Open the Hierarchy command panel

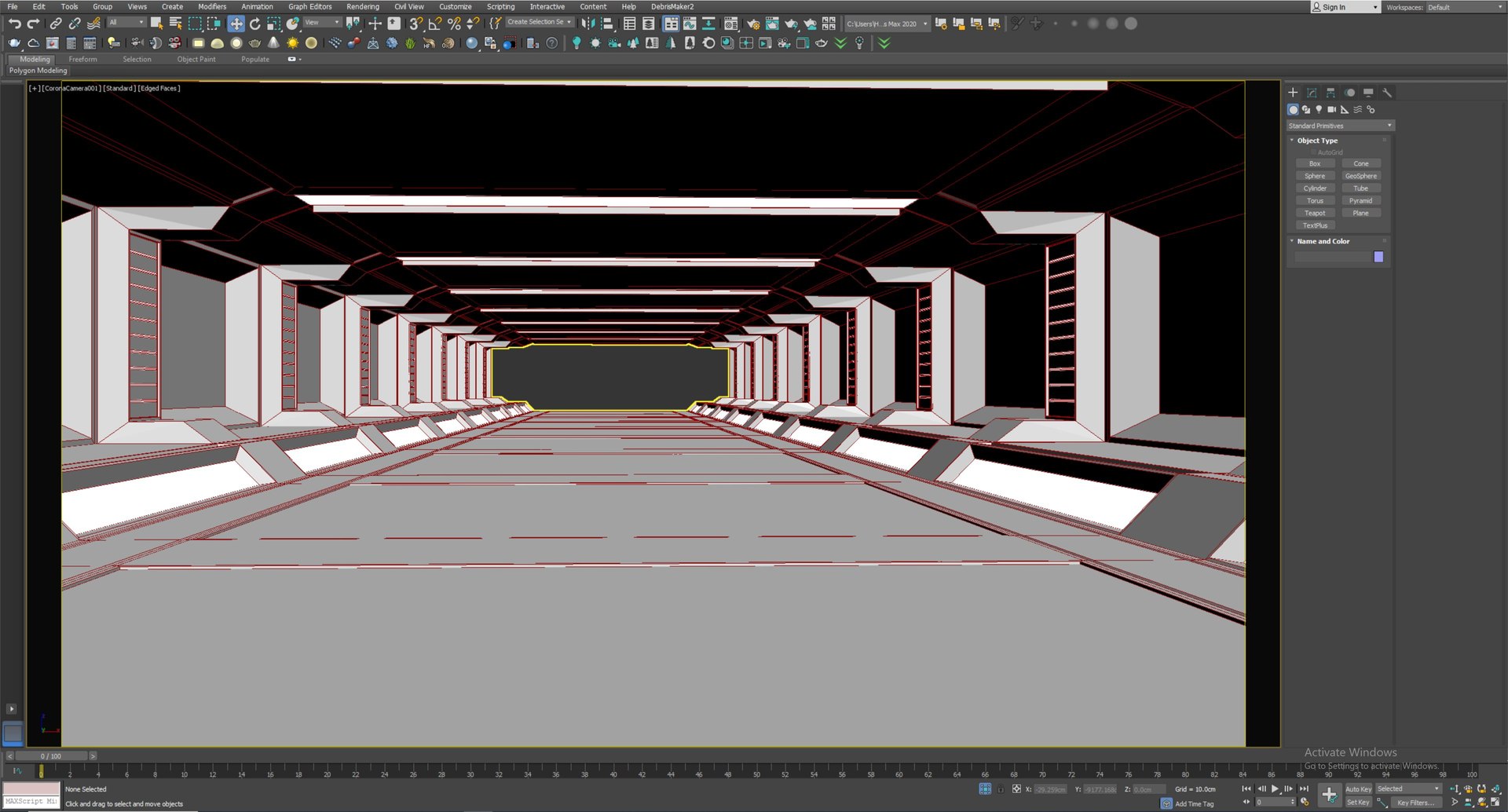[1330, 93]
